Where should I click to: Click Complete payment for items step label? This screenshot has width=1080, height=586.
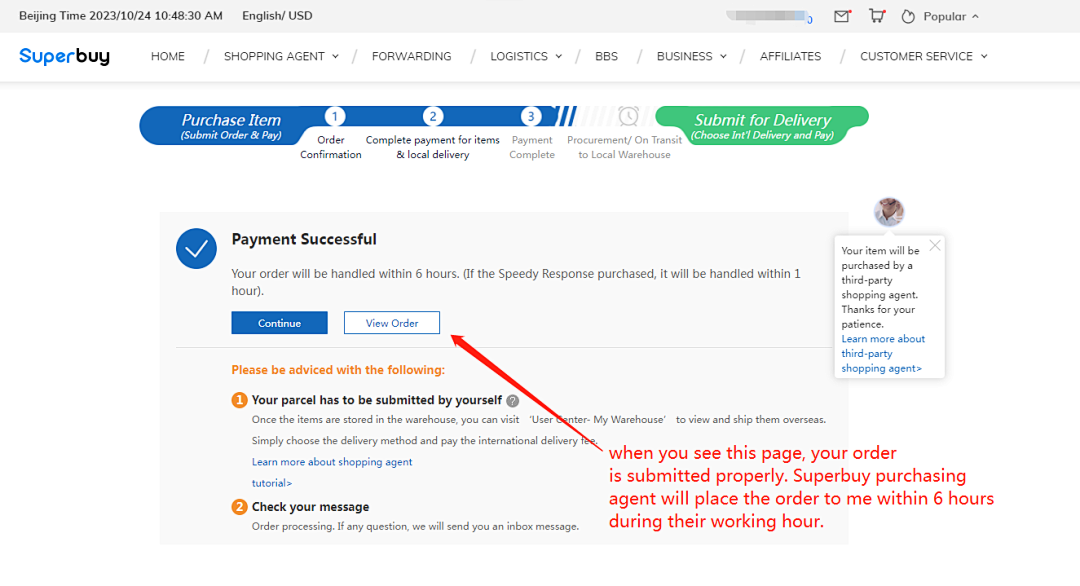tap(433, 147)
